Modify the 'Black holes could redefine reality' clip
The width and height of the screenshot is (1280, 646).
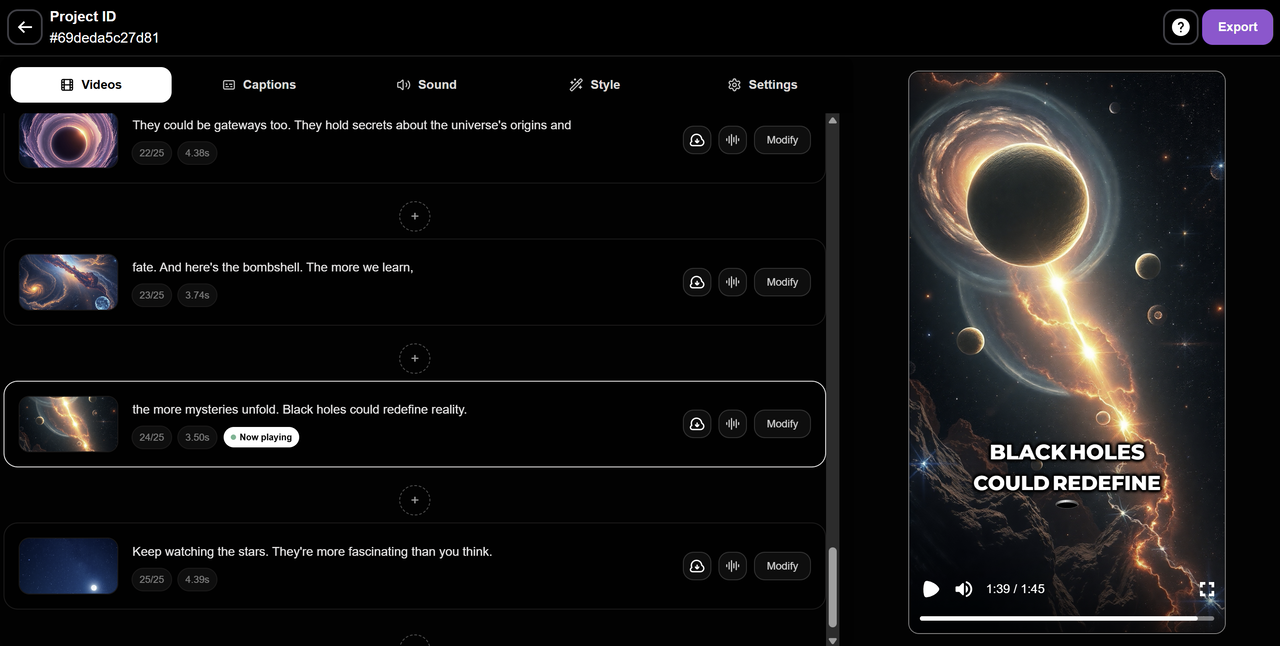(x=781, y=423)
